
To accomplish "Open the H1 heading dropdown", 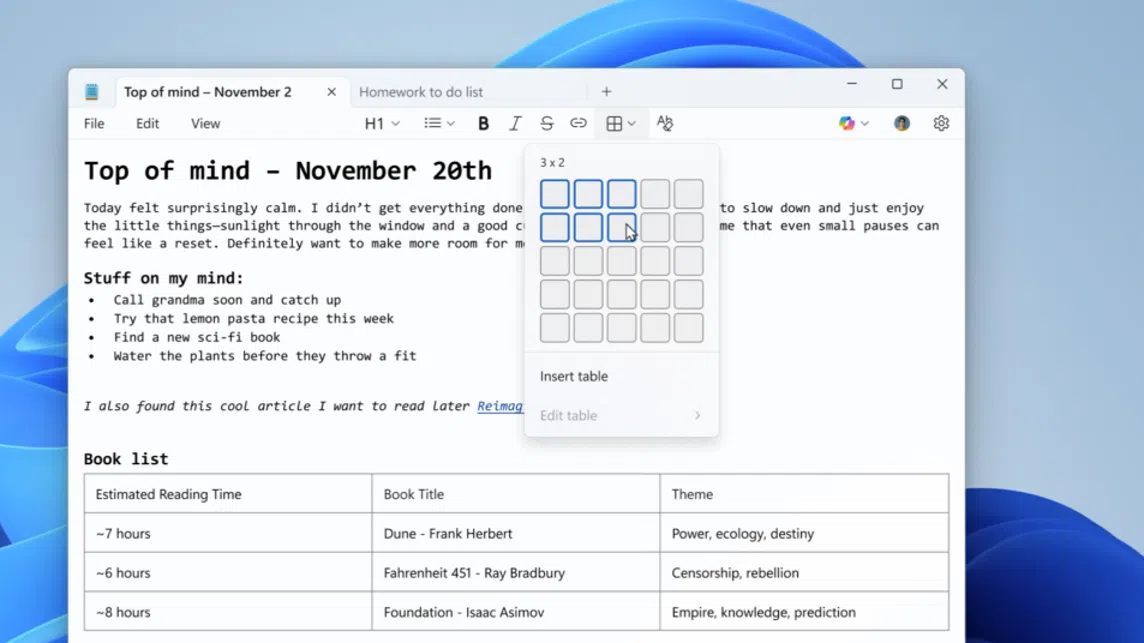I will pos(381,124).
